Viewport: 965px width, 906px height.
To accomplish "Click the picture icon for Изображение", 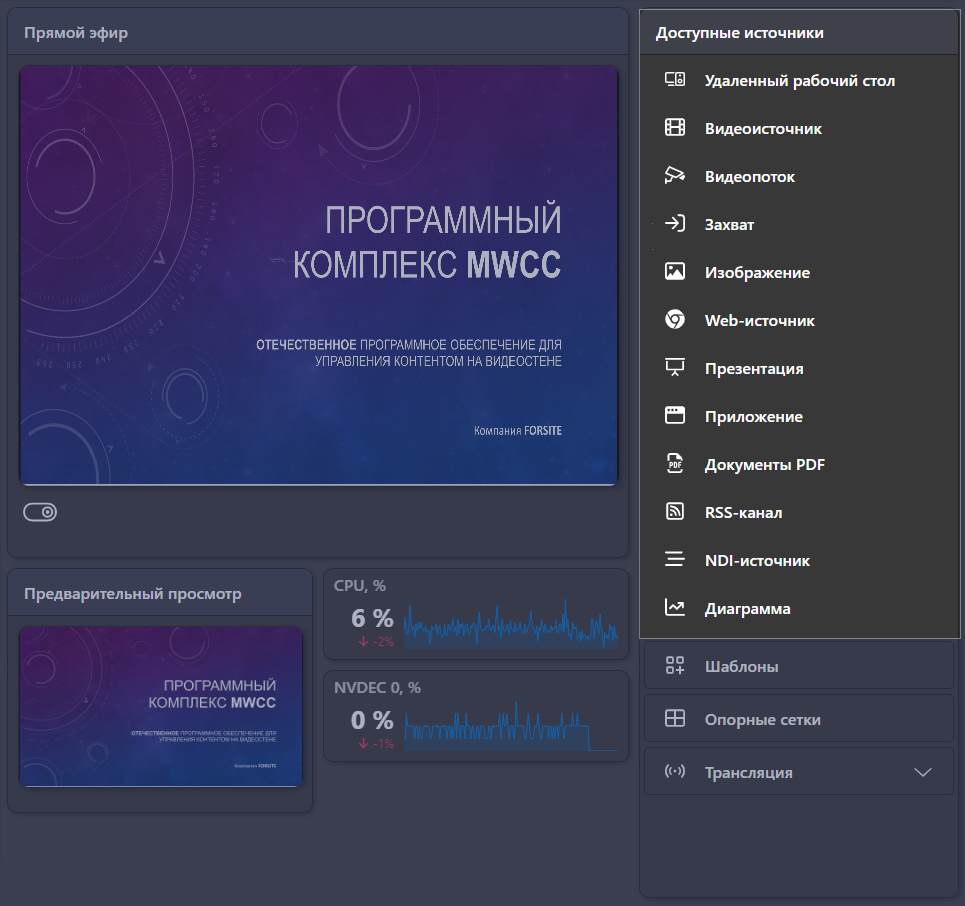I will pos(675,271).
